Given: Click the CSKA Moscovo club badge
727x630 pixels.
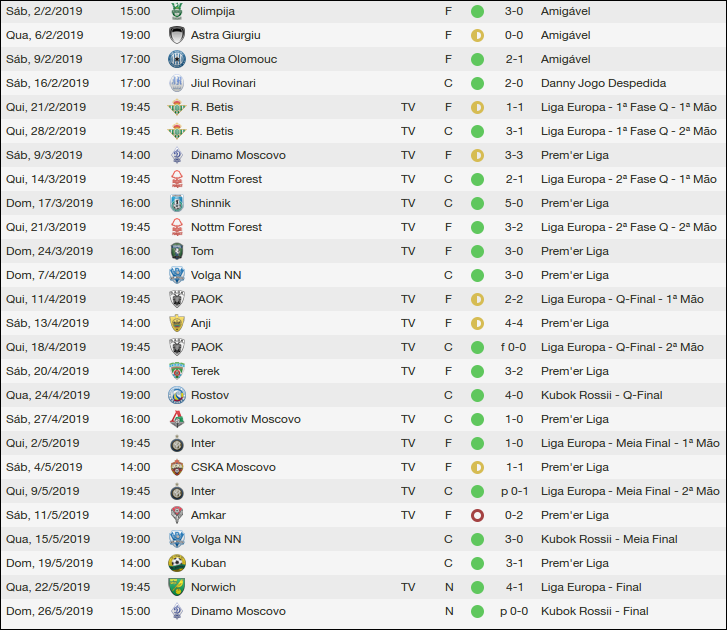Looking at the screenshot, I should click(x=177, y=467).
